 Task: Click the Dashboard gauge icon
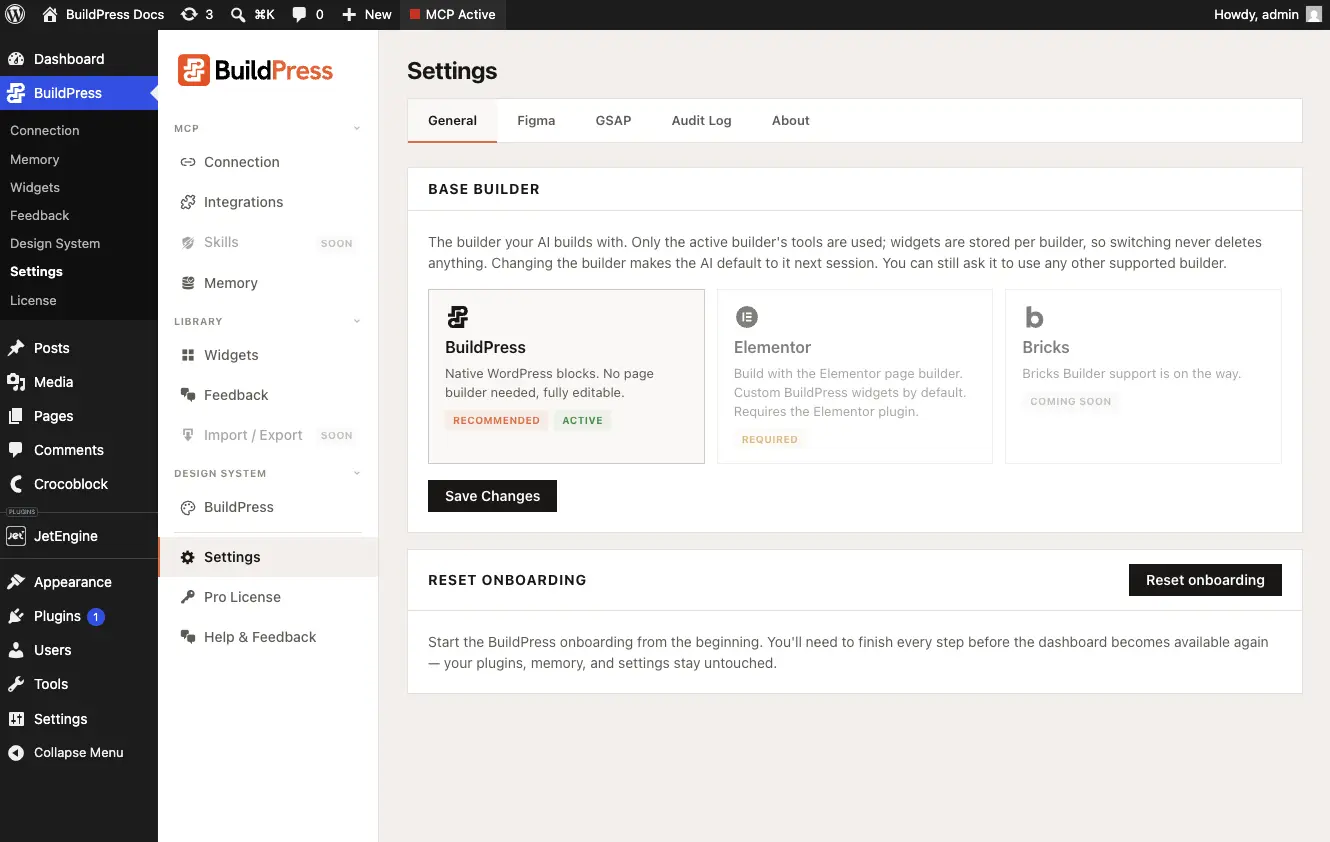pos(16,59)
